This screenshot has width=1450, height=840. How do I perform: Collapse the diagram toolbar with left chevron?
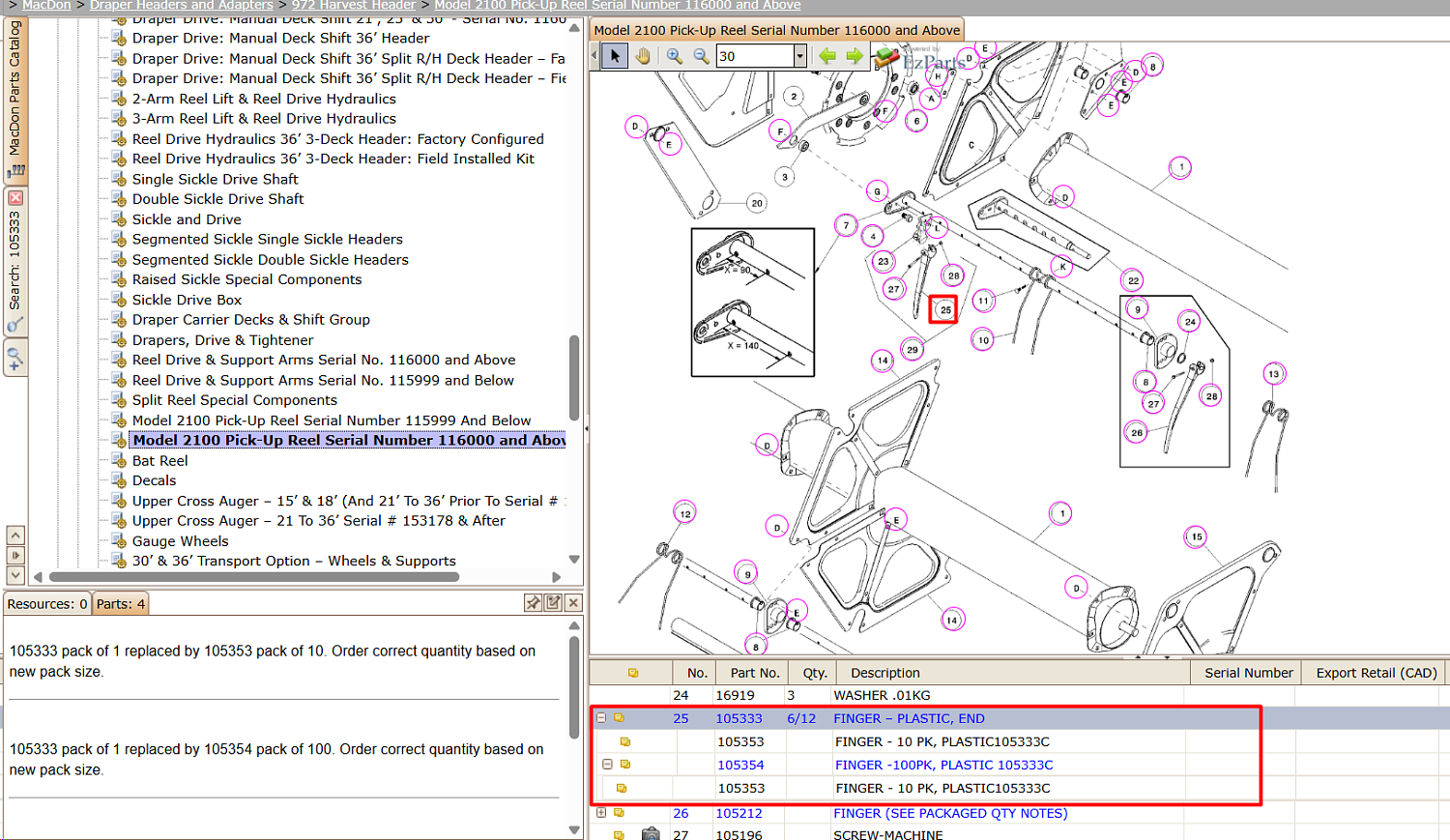click(x=594, y=56)
